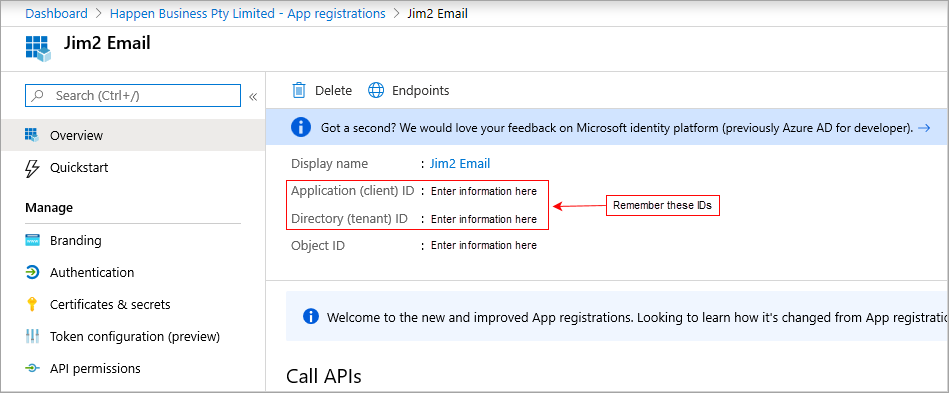This screenshot has height=393, width=949.
Task: Click the feedback banner message text
Action: pos(617,128)
